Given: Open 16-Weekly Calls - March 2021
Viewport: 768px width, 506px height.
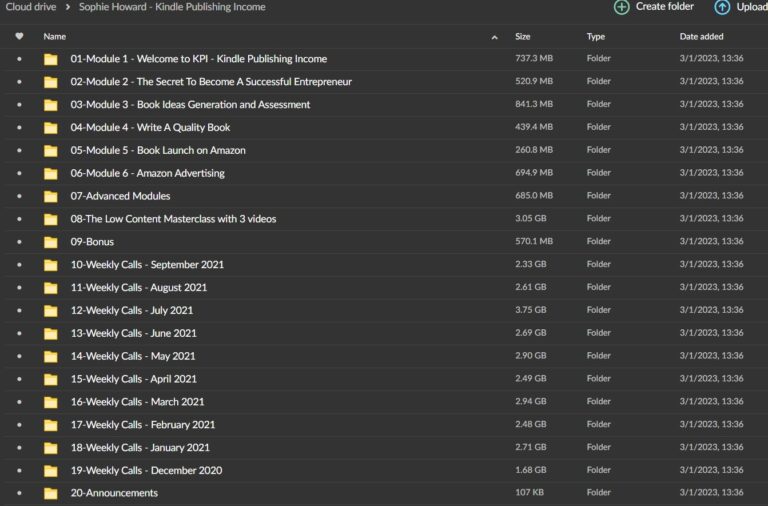Looking at the screenshot, I should pyautogui.click(x=137, y=402).
